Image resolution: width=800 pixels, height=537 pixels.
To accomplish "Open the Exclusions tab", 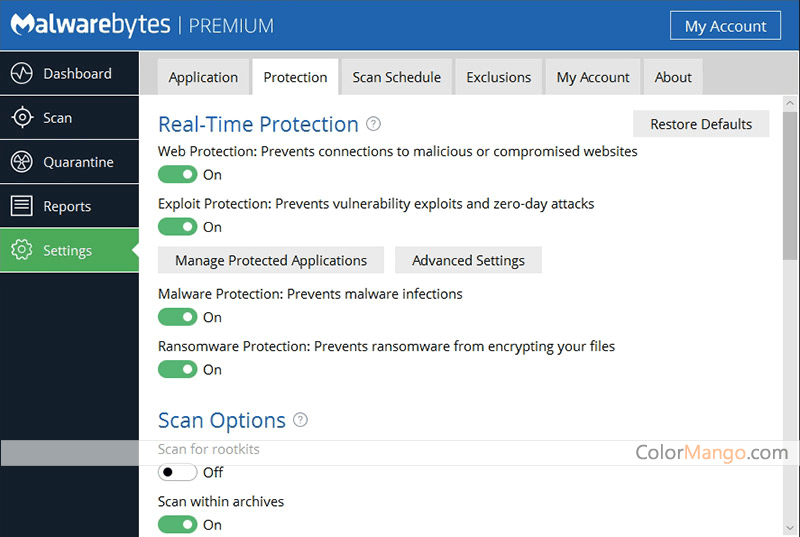I will tap(498, 77).
